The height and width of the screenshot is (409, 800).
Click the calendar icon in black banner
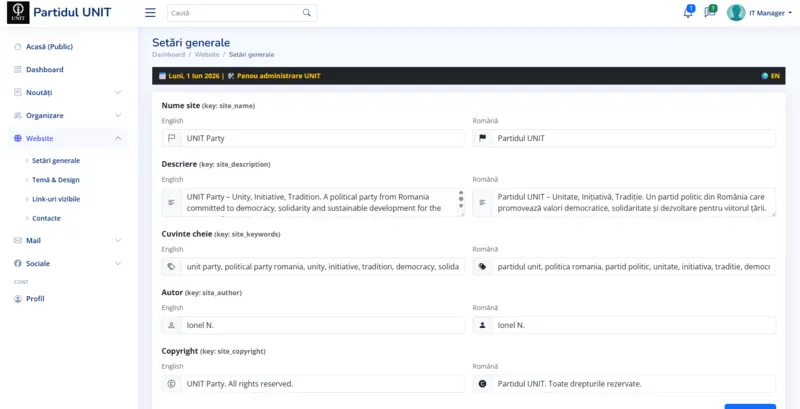tap(162, 76)
